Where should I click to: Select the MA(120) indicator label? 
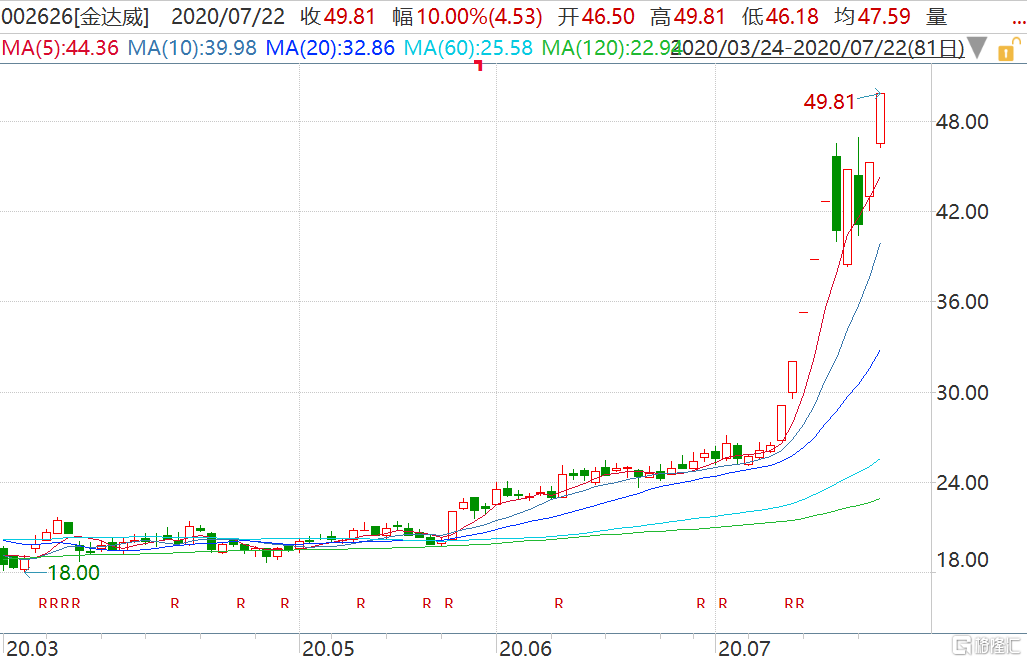(x=610, y=48)
